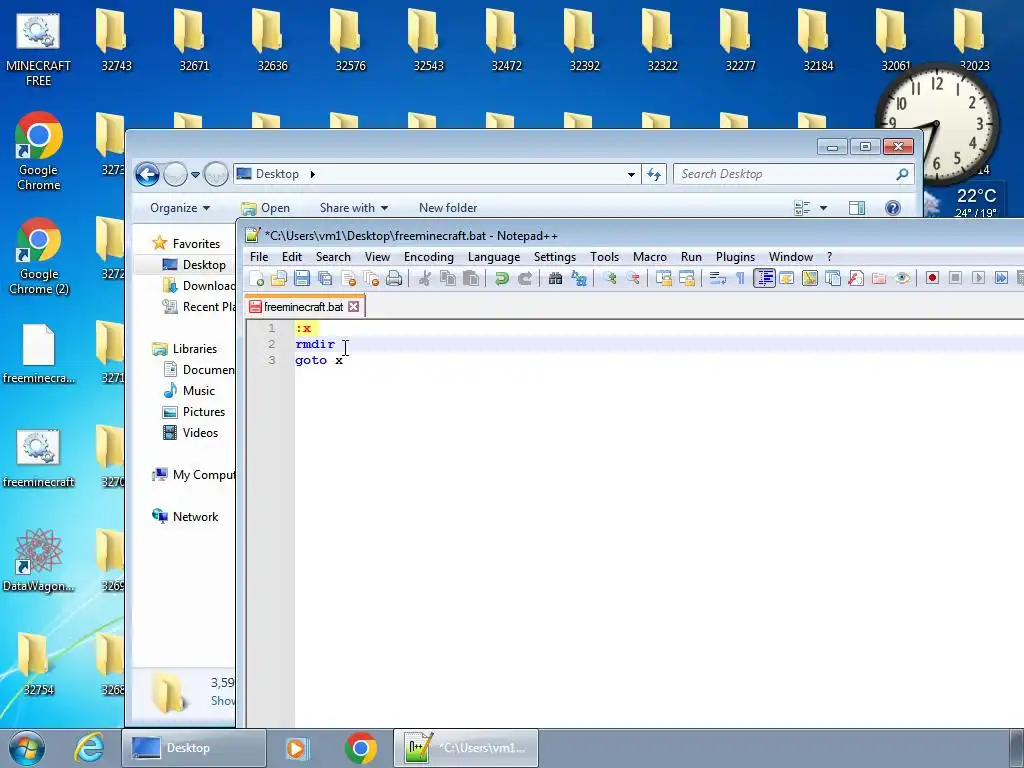Click the Stop Recording macro icon

pos(955,279)
